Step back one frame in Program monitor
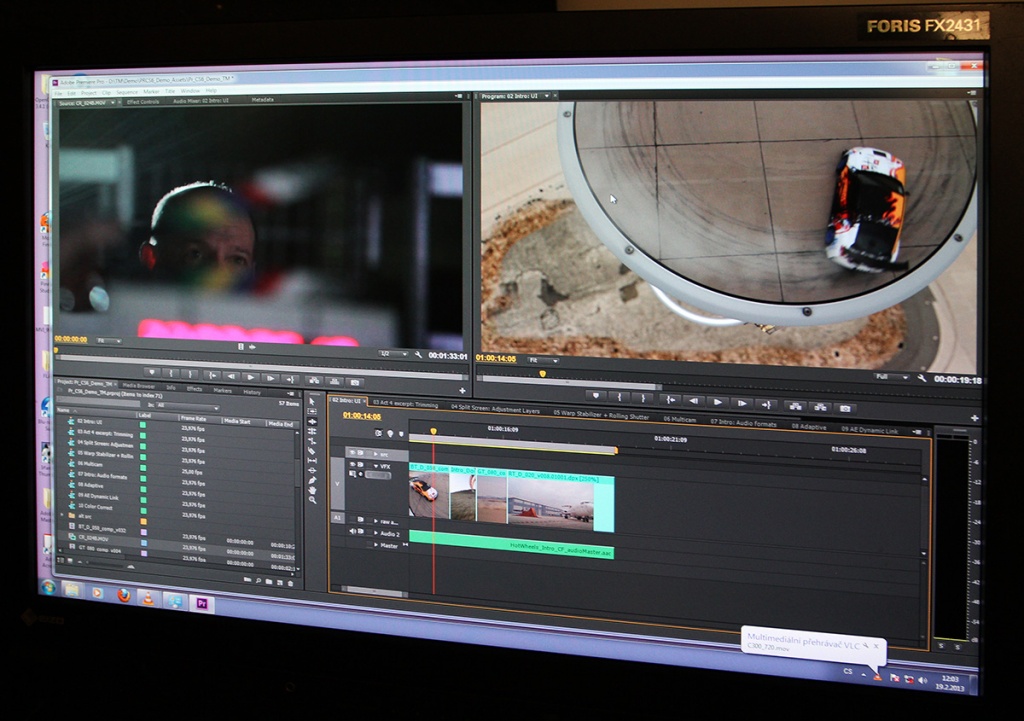The height and width of the screenshot is (721, 1024). [x=694, y=402]
